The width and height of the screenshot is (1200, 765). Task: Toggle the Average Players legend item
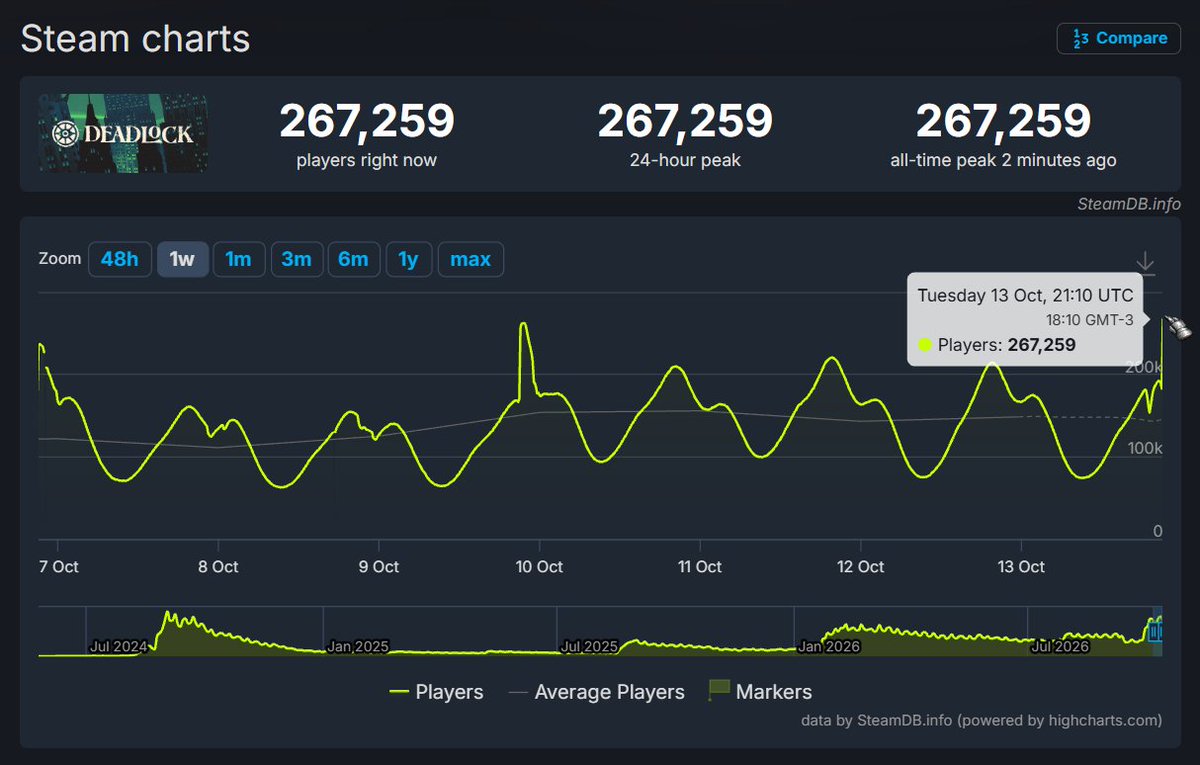(x=597, y=692)
